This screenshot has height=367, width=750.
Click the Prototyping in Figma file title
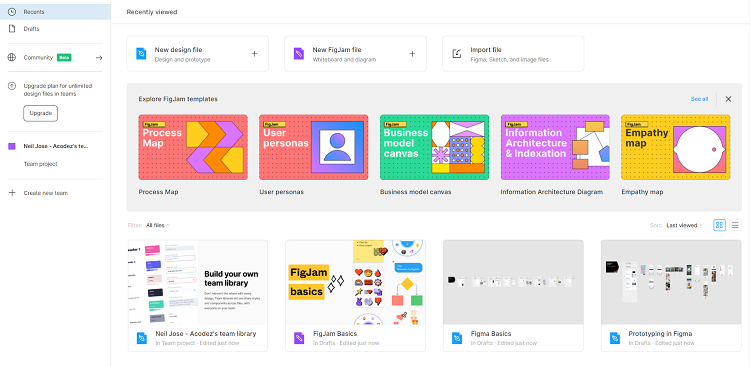[x=660, y=334]
